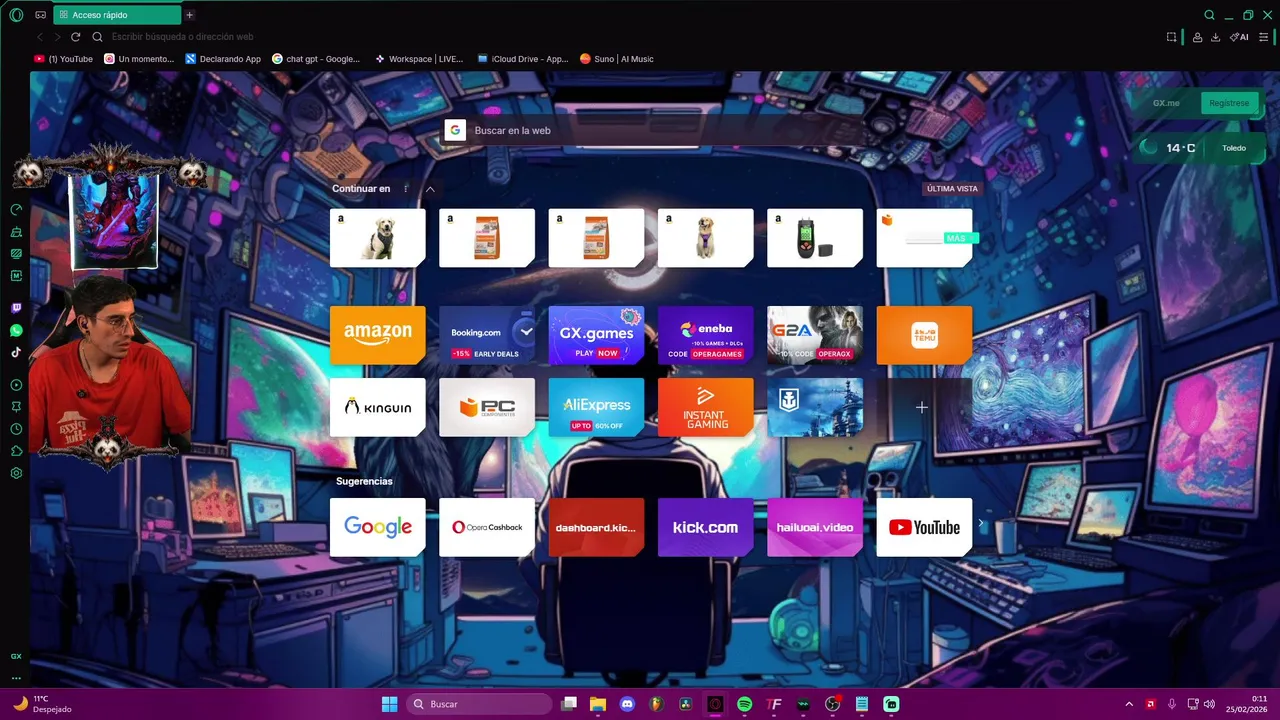The image size is (1280, 720).
Task: Open the Amazon speed dial tile
Action: click(378, 335)
